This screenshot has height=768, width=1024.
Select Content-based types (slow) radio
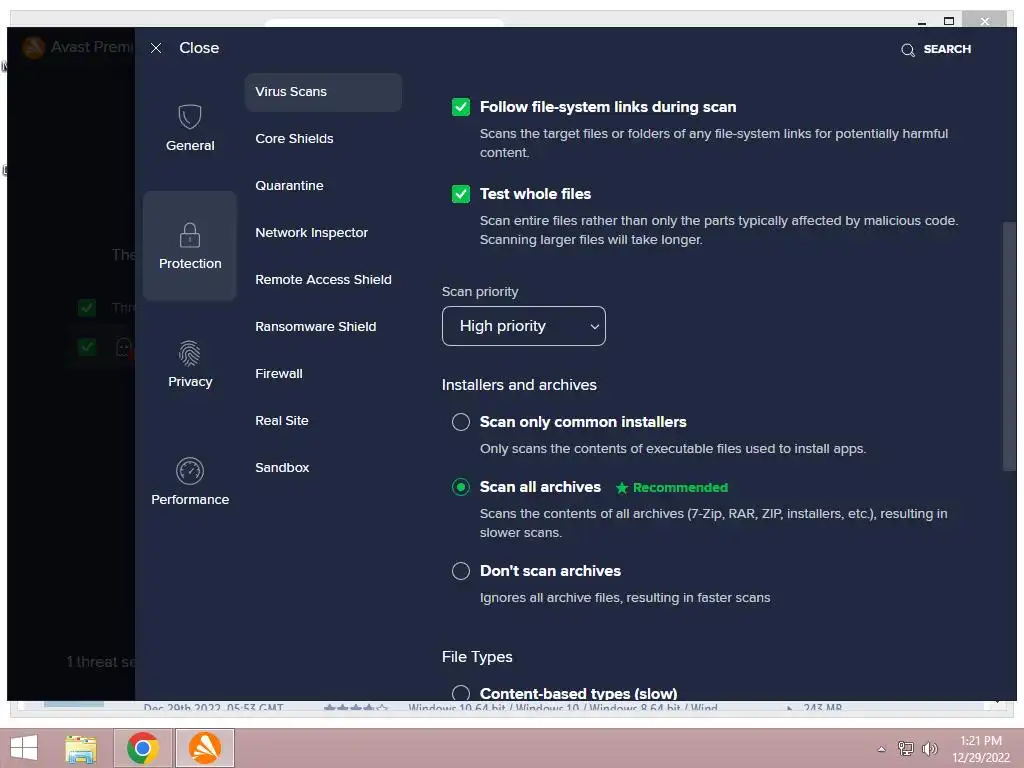pos(461,693)
